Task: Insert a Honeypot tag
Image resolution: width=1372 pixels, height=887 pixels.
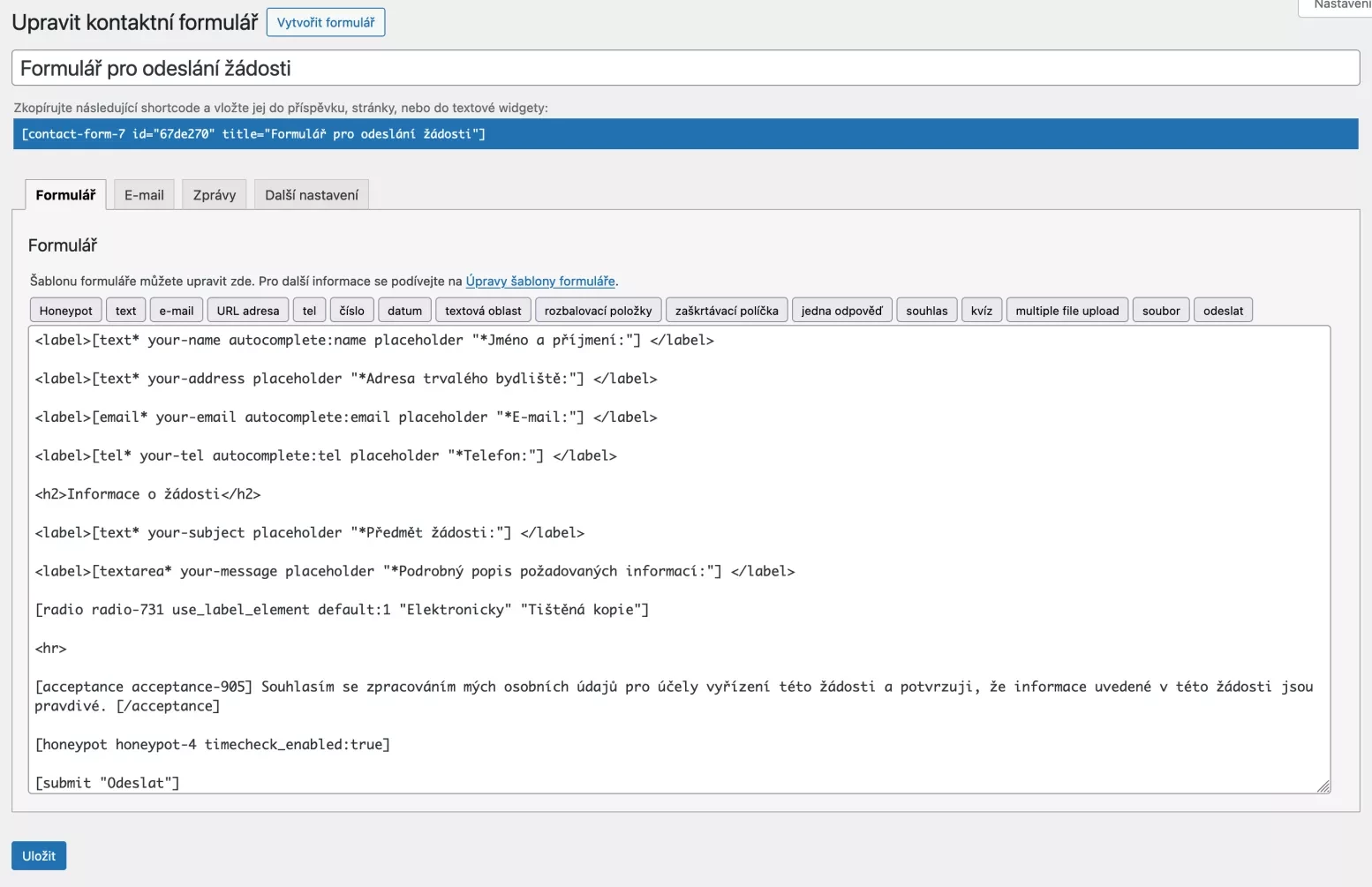Action: [x=65, y=311]
